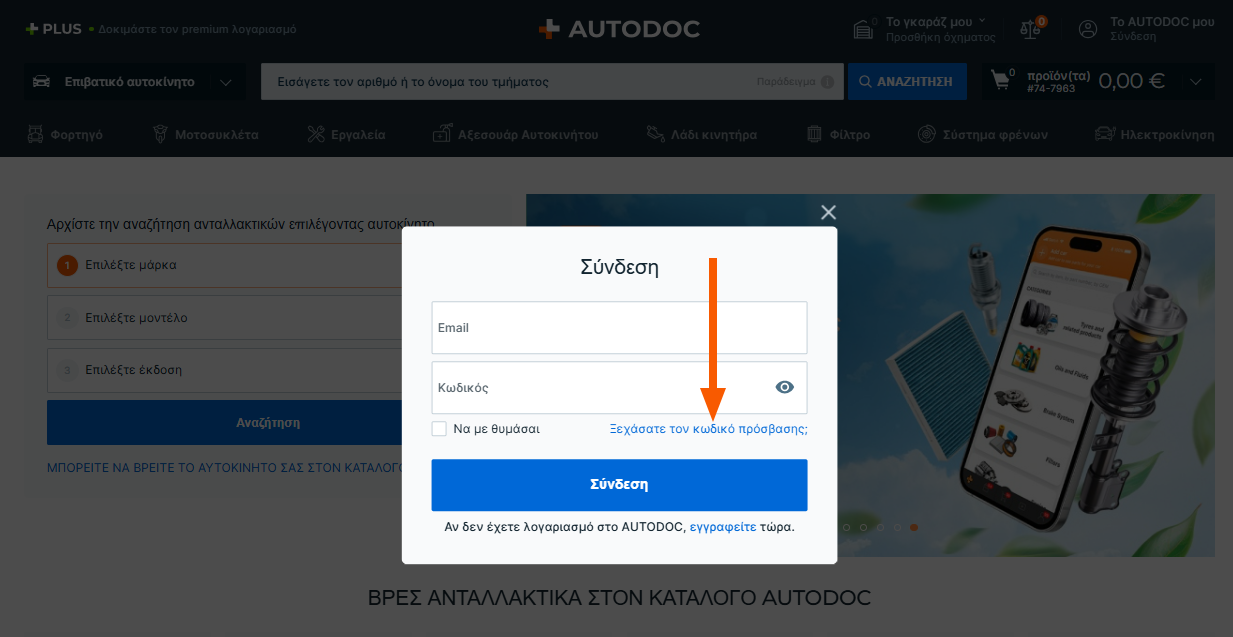
Task: Expand the cart dropdown chevron
Action: [1196, 82]
